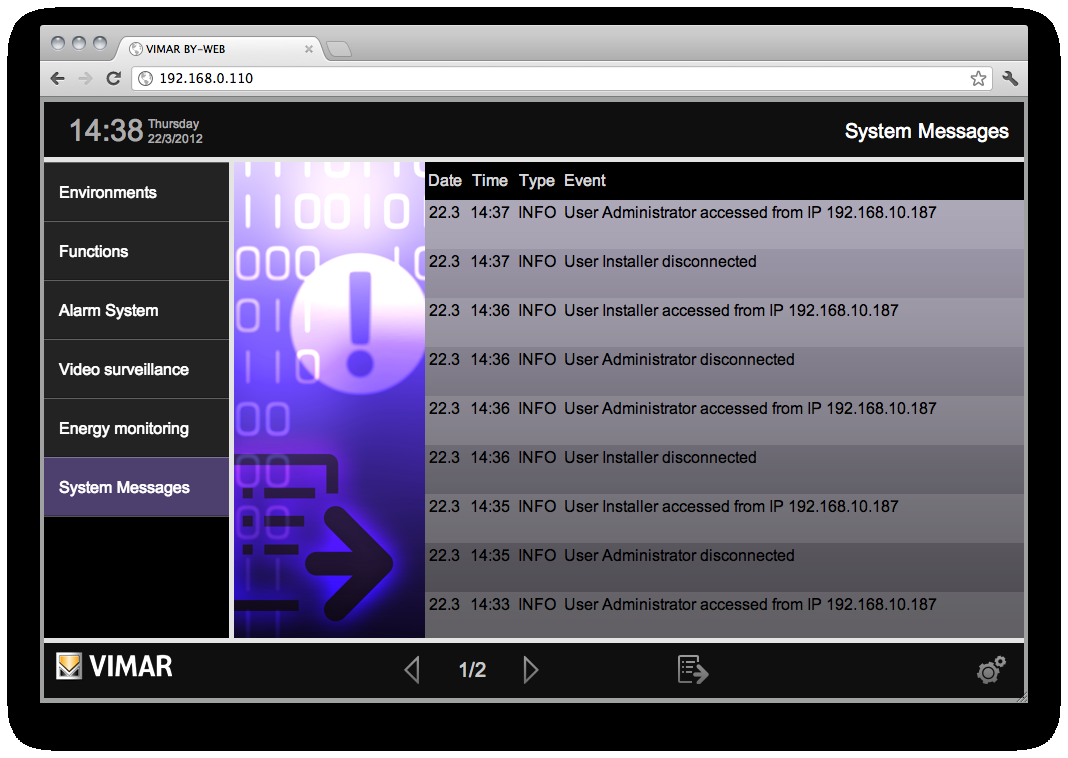Open the Alarm System section
This screenshot has height=758, width=1068.
click(136, 311)
